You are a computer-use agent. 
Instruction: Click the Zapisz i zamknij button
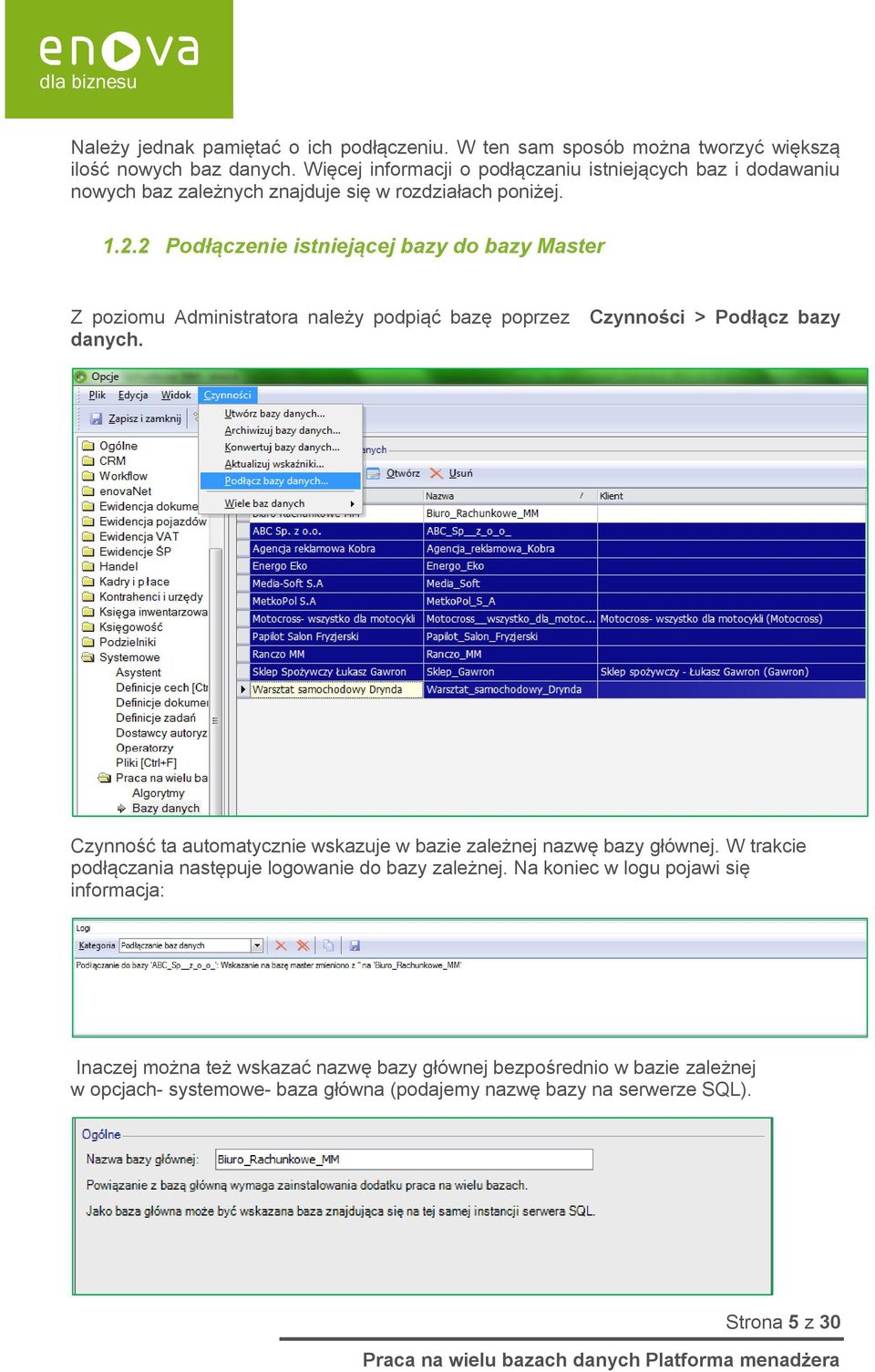137,418
